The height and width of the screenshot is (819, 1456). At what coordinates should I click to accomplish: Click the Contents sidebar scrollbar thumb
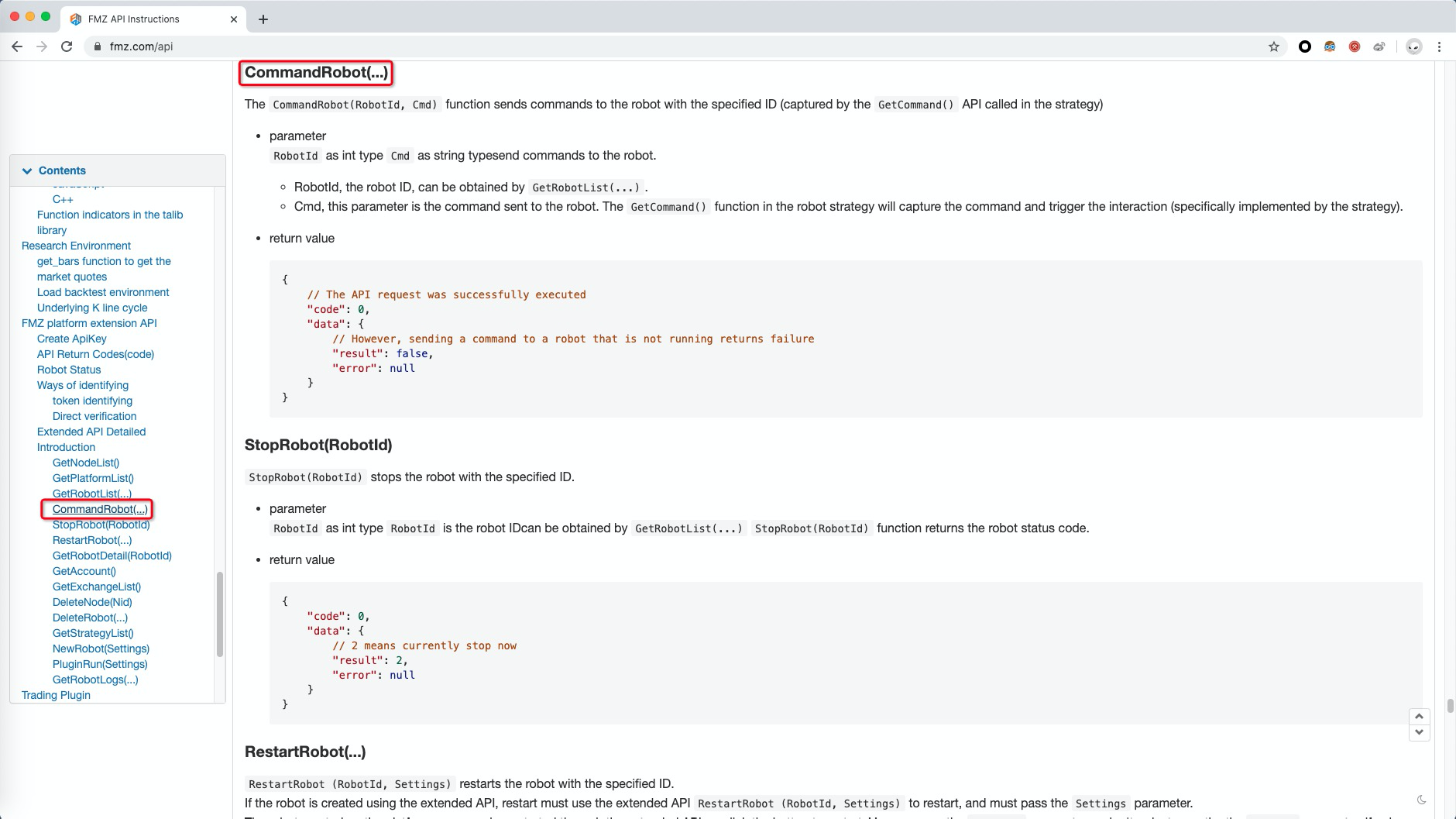point(220,614)
